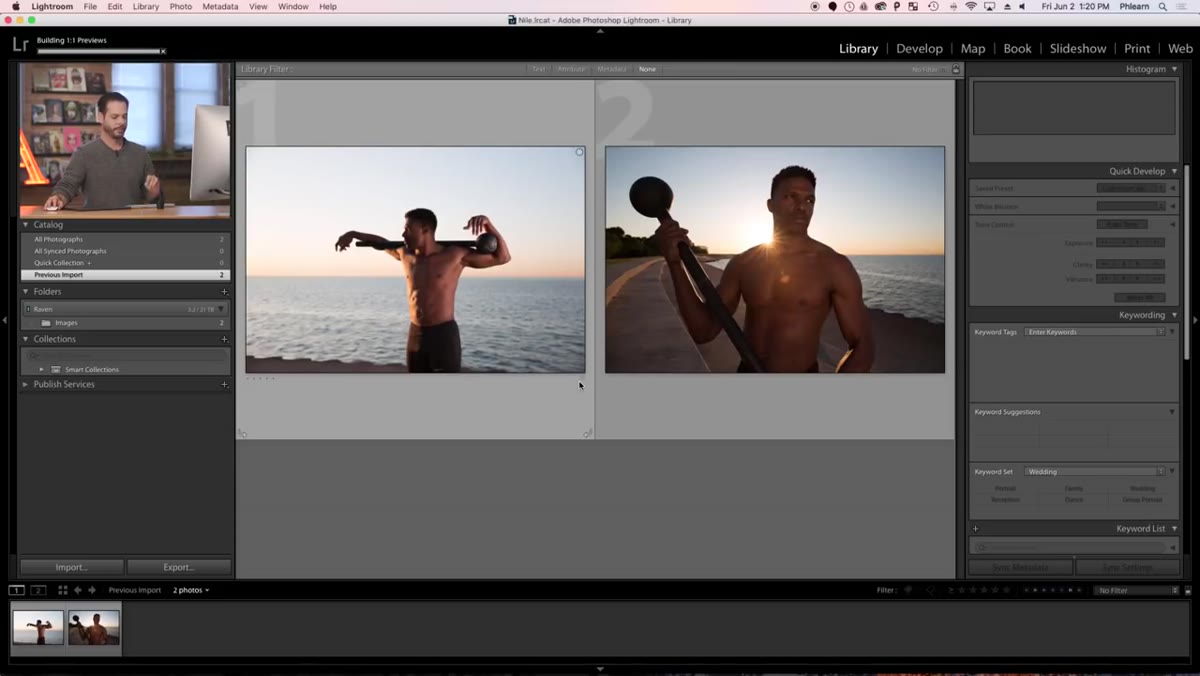
Task: Open the Photo menu
Action: pos(181,6)
